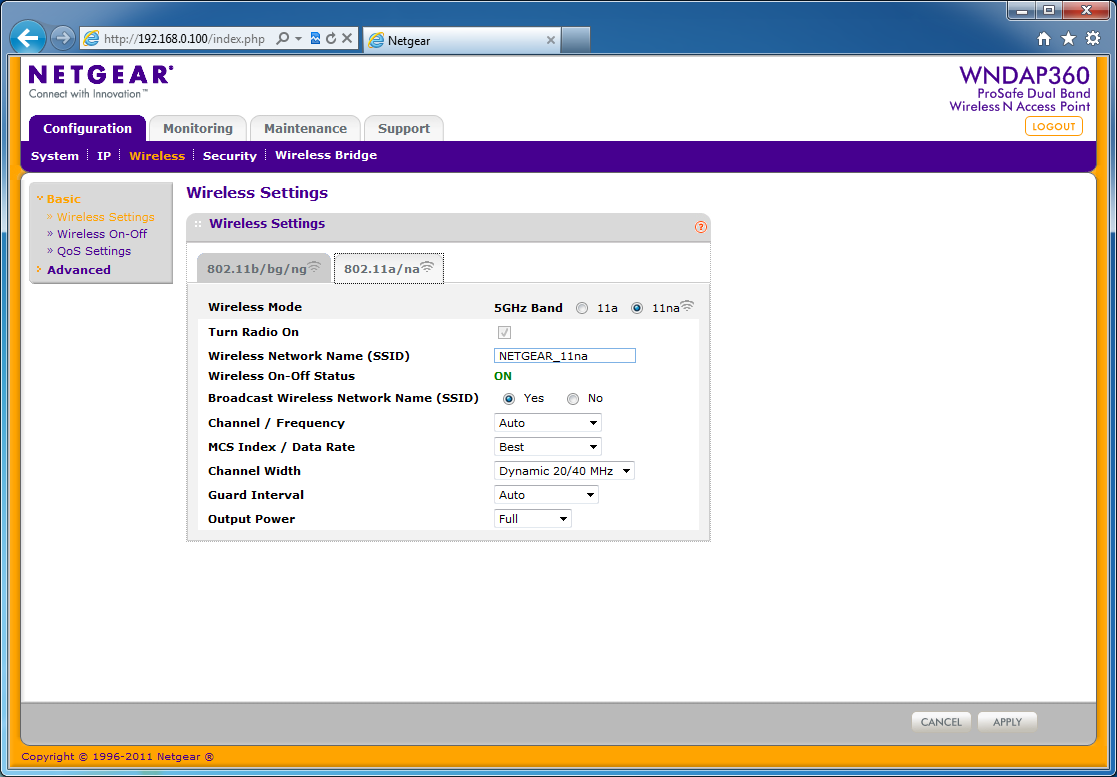Set Broadcast SSID to Yes
The height and width of the screenshot is (777, 1117).
(x=509, y=399)
